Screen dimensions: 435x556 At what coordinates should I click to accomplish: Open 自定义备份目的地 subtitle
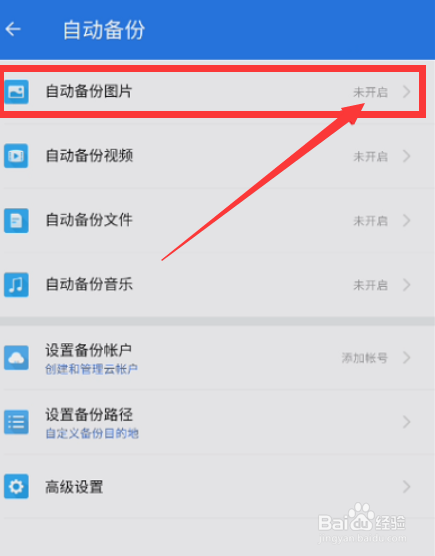[x=92, y=433]
